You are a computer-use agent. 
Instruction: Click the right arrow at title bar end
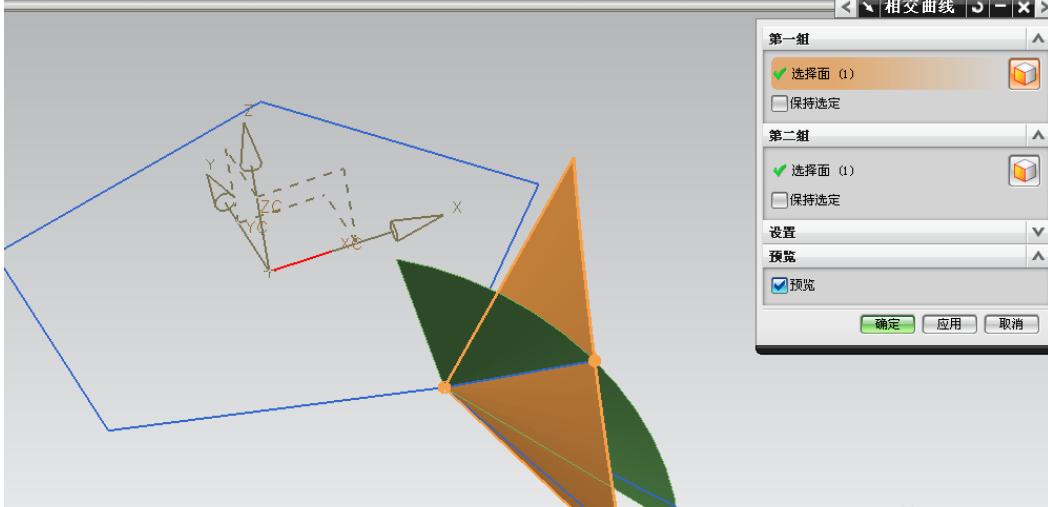(1043, 9)
